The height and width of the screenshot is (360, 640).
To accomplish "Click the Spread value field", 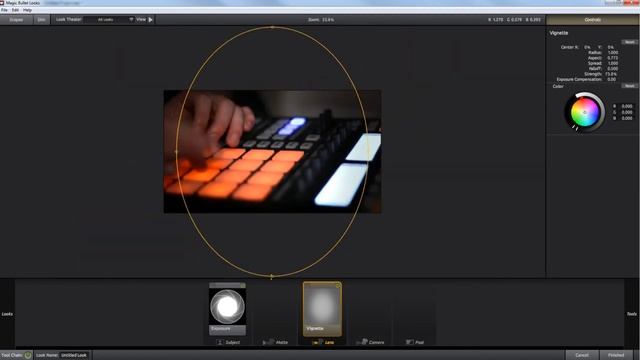I will 613,63.
